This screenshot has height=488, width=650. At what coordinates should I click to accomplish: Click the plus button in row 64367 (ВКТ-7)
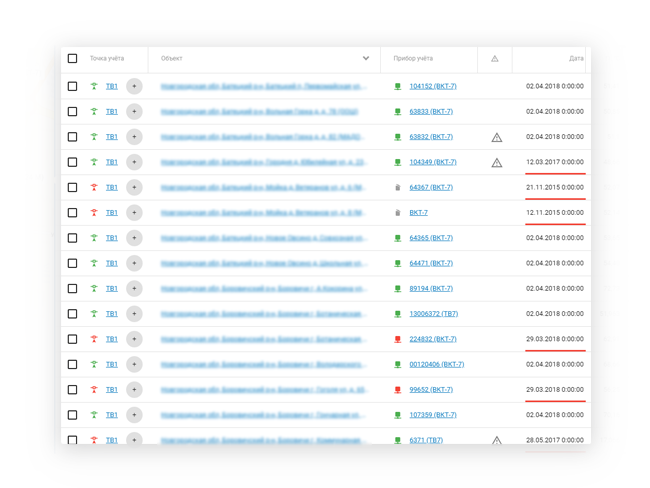pyautogui.click(x=134, y=187)
